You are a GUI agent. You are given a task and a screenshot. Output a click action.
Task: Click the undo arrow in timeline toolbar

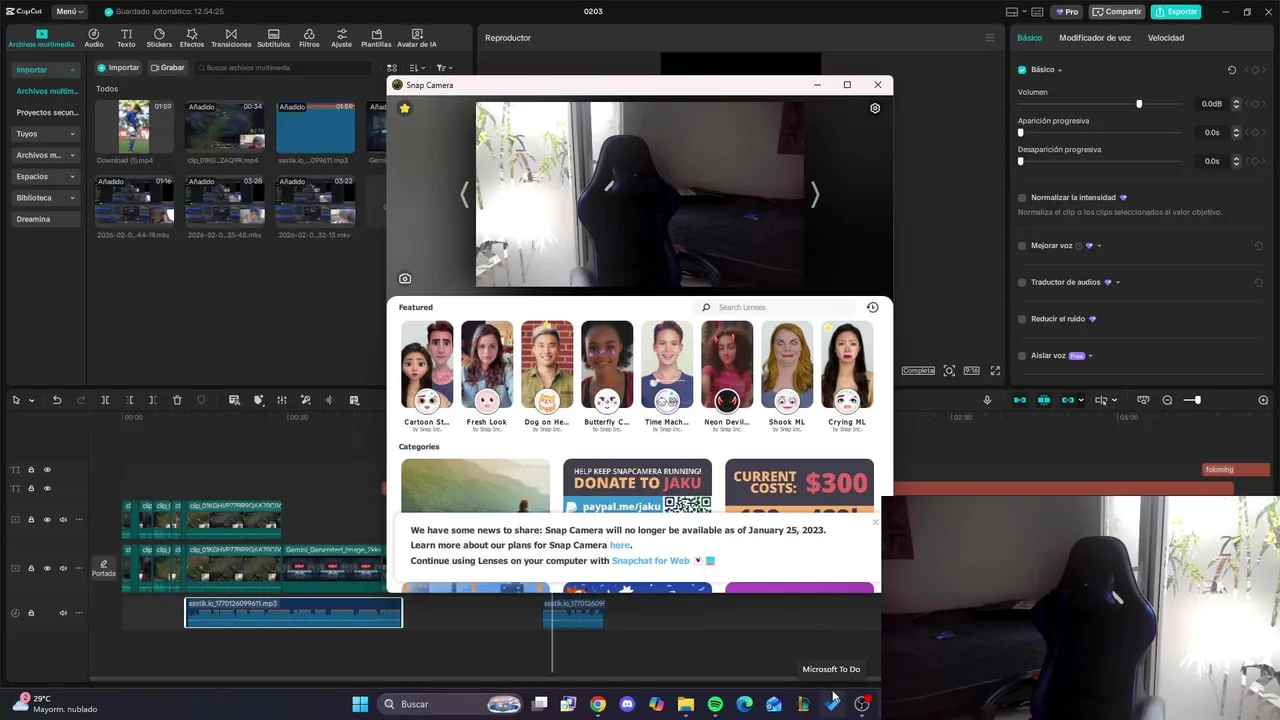(x=57, y=400)
